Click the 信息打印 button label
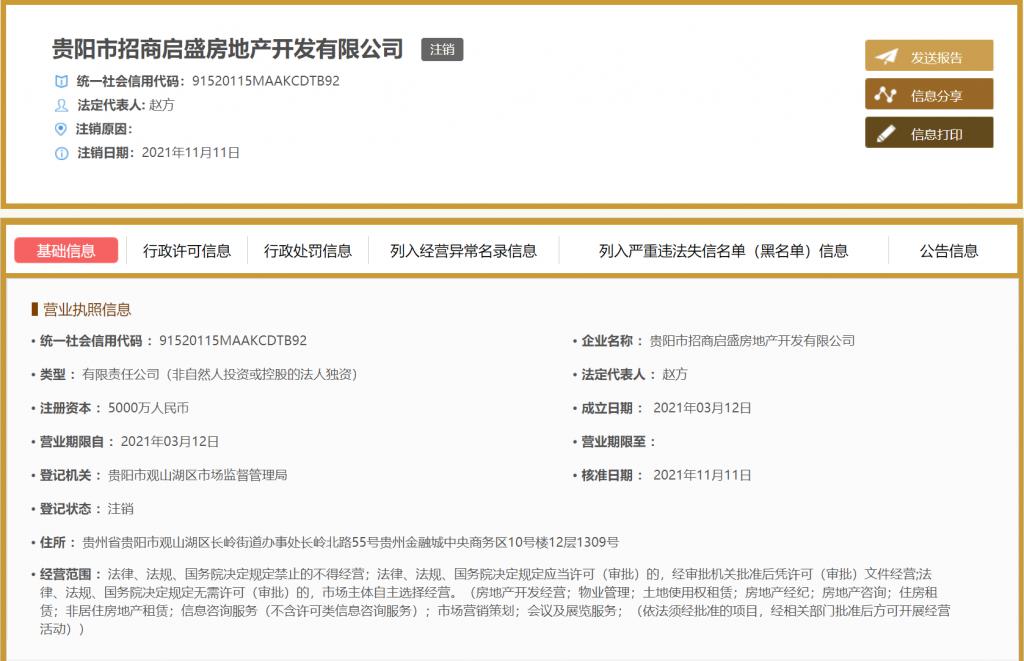Screen dimensions: 1024x661 [936, 135]
